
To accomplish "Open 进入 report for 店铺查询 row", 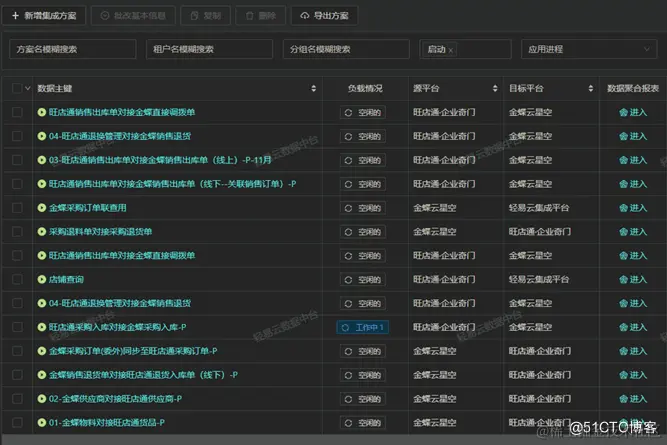I will (x=633, y=279).
